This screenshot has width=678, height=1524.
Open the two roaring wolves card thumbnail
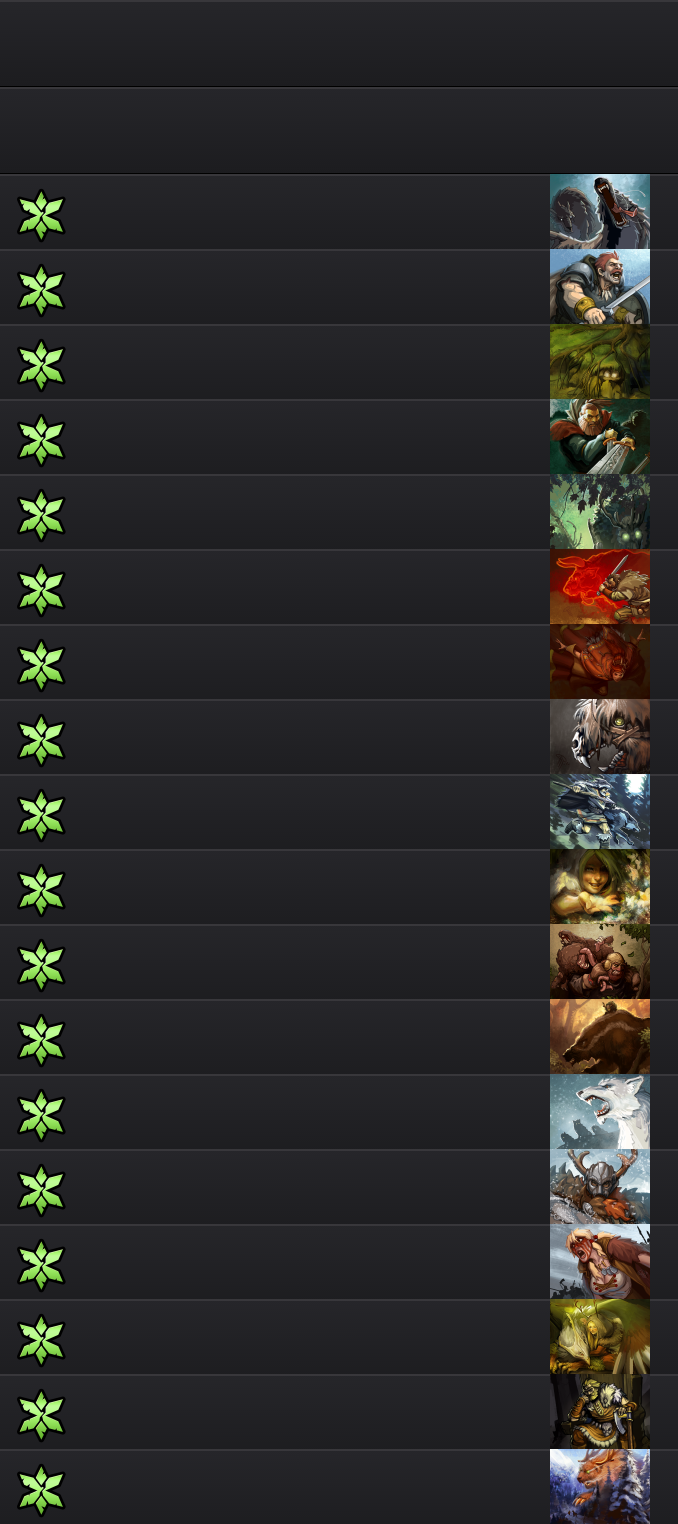coord(600,212)
